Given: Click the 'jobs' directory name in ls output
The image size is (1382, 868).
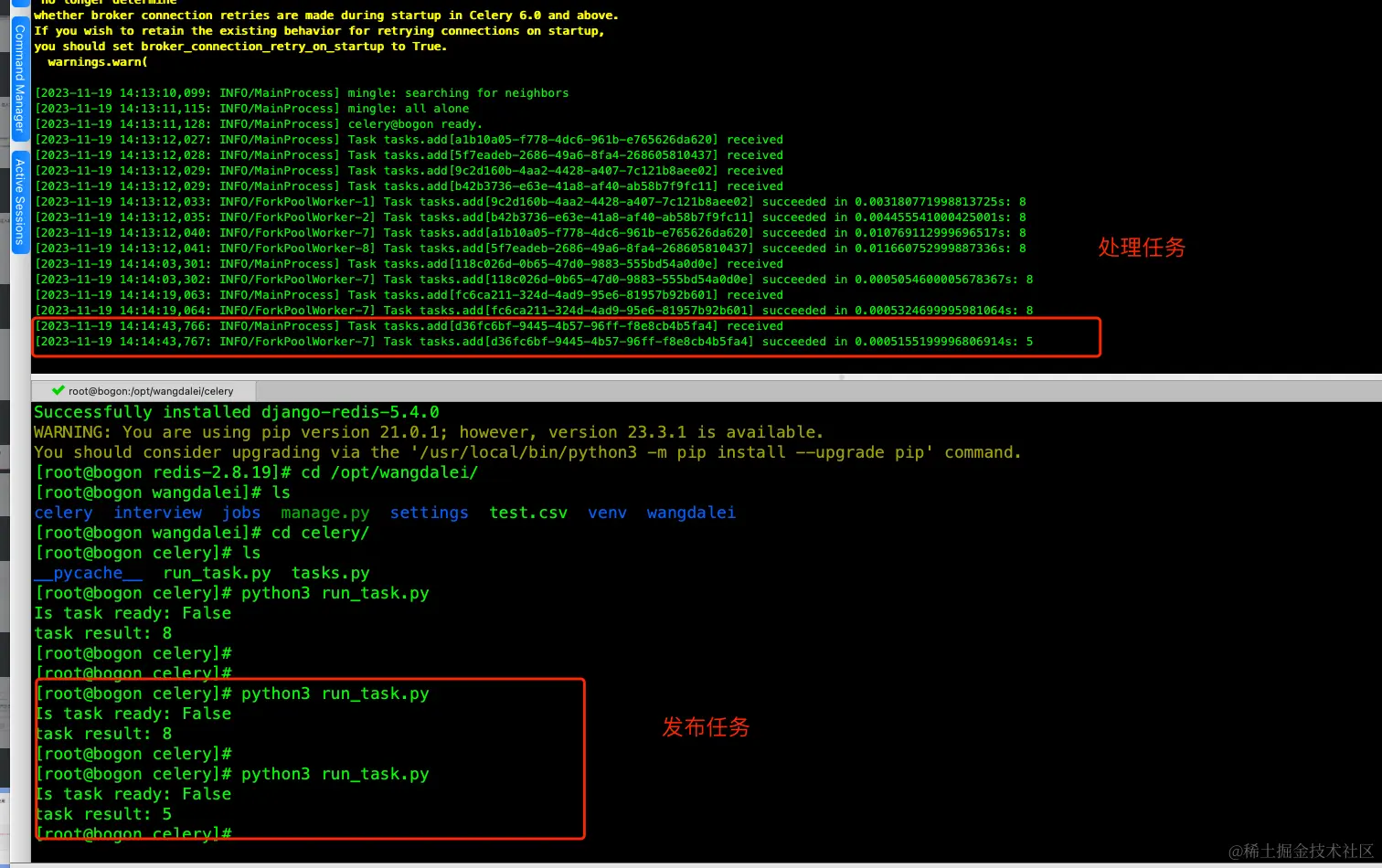Looking at the screenshot, I should 241,513.
